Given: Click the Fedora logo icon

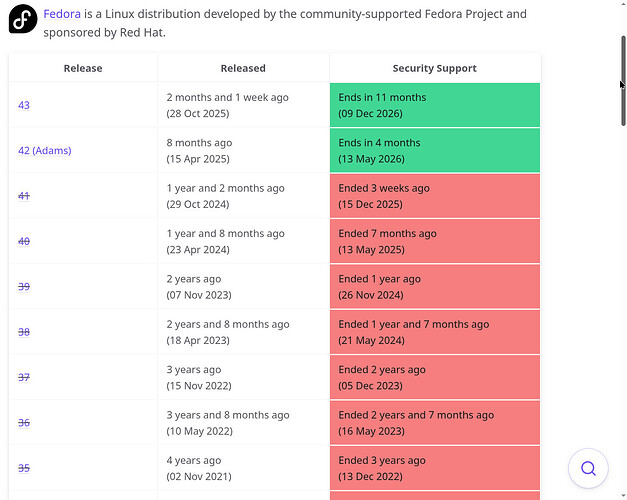Looking at the screenshot, I should 23,19.
